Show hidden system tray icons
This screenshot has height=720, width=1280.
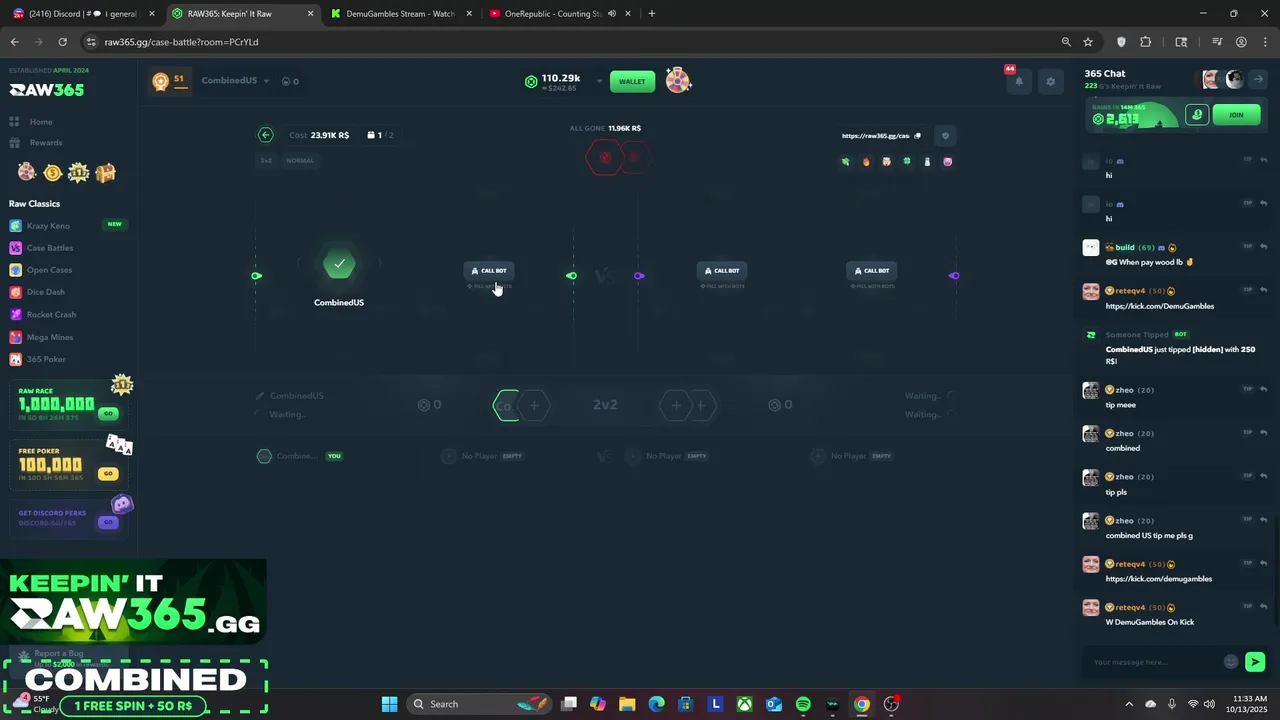(x=1129, y=704)
